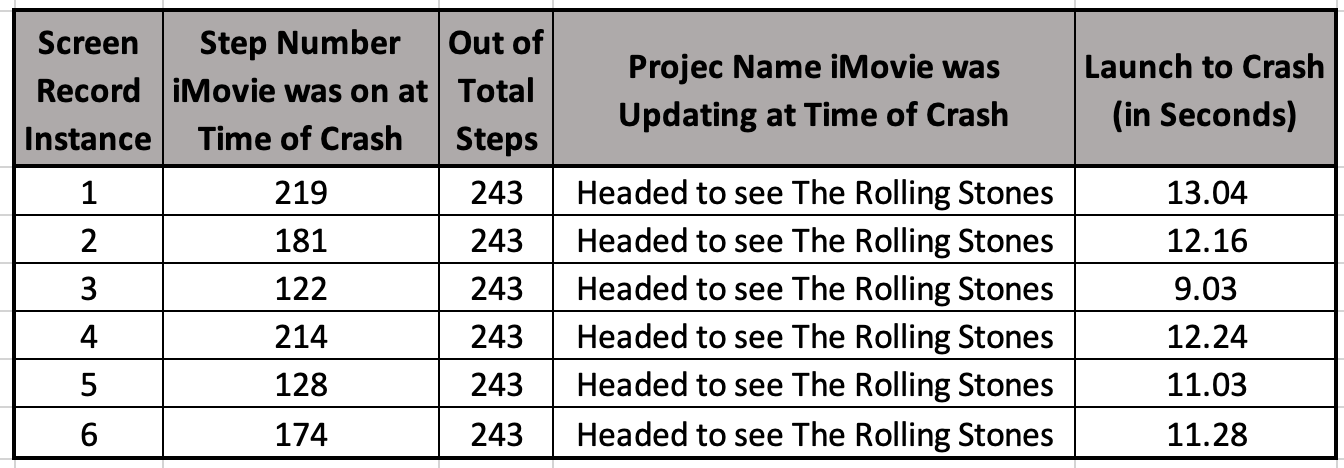Viewport: 1344px width, 468px height.
Task: Select the cell with value 11.28
Action: [x=1205, y=433]
